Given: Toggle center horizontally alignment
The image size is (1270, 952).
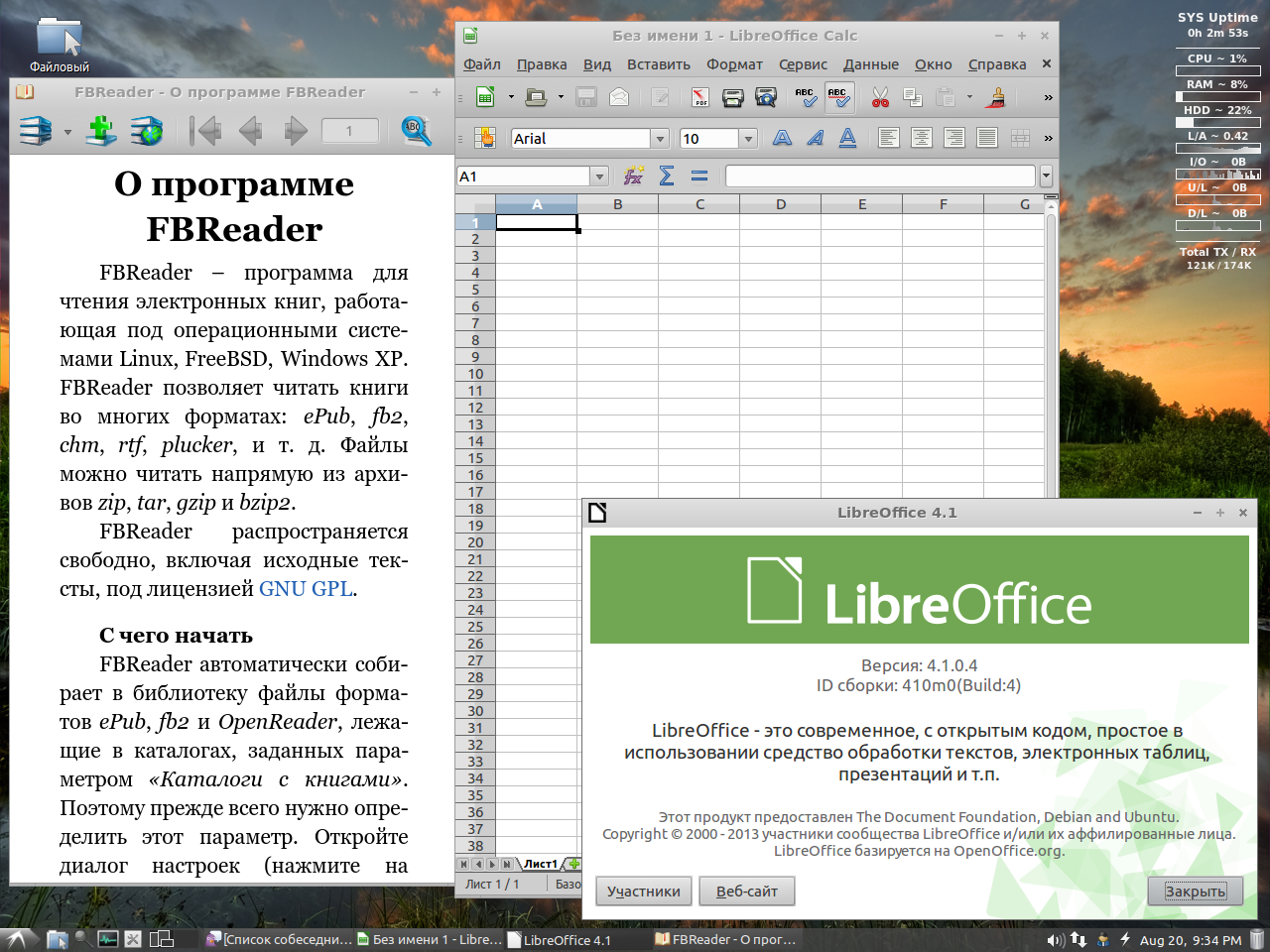Looking at the screenshot, I should [922, 138].
